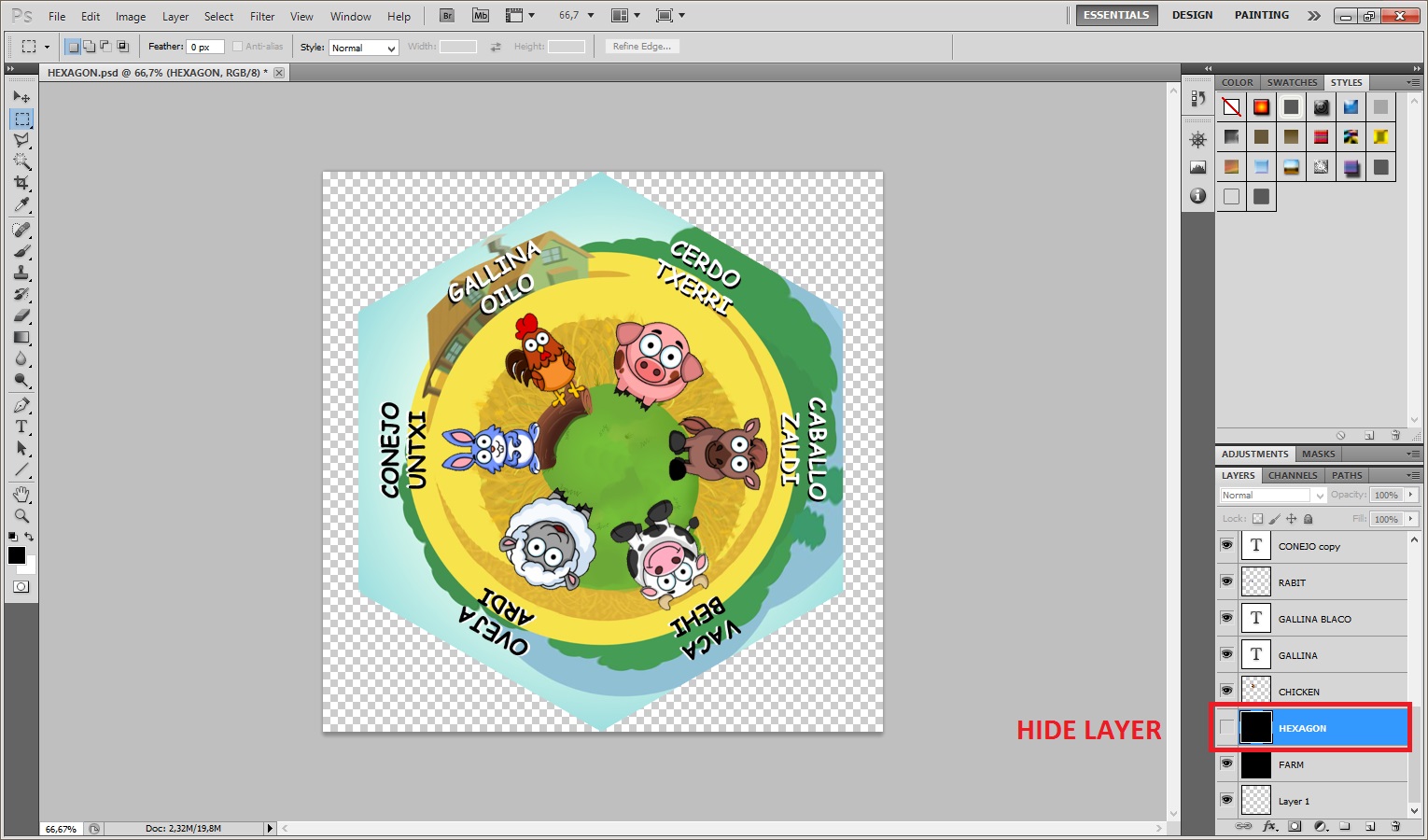This screenshot has height=840, width=1428.
Task: Select the Zoom tool
Action: 21,516
